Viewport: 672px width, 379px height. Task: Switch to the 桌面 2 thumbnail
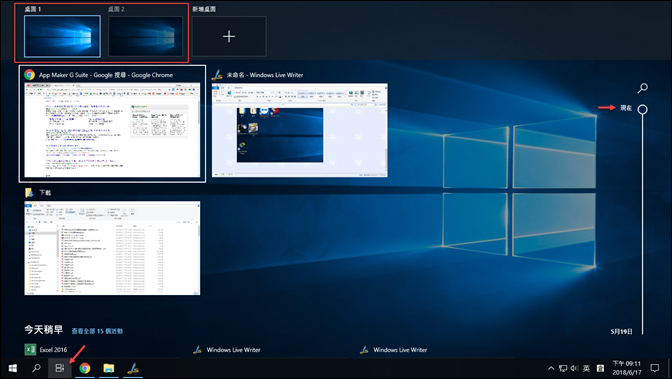pos(145,36)
